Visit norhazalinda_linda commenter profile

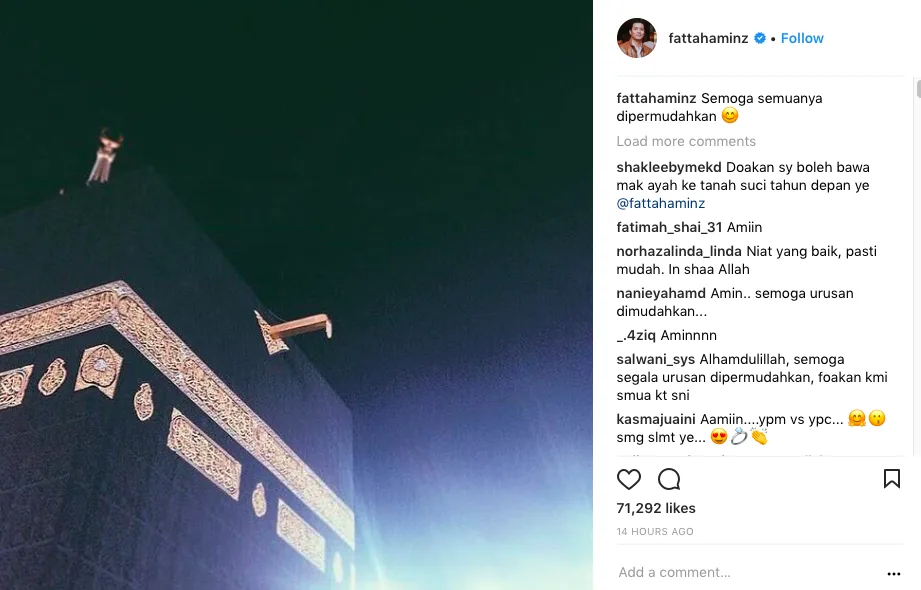[x=679, y=252]
